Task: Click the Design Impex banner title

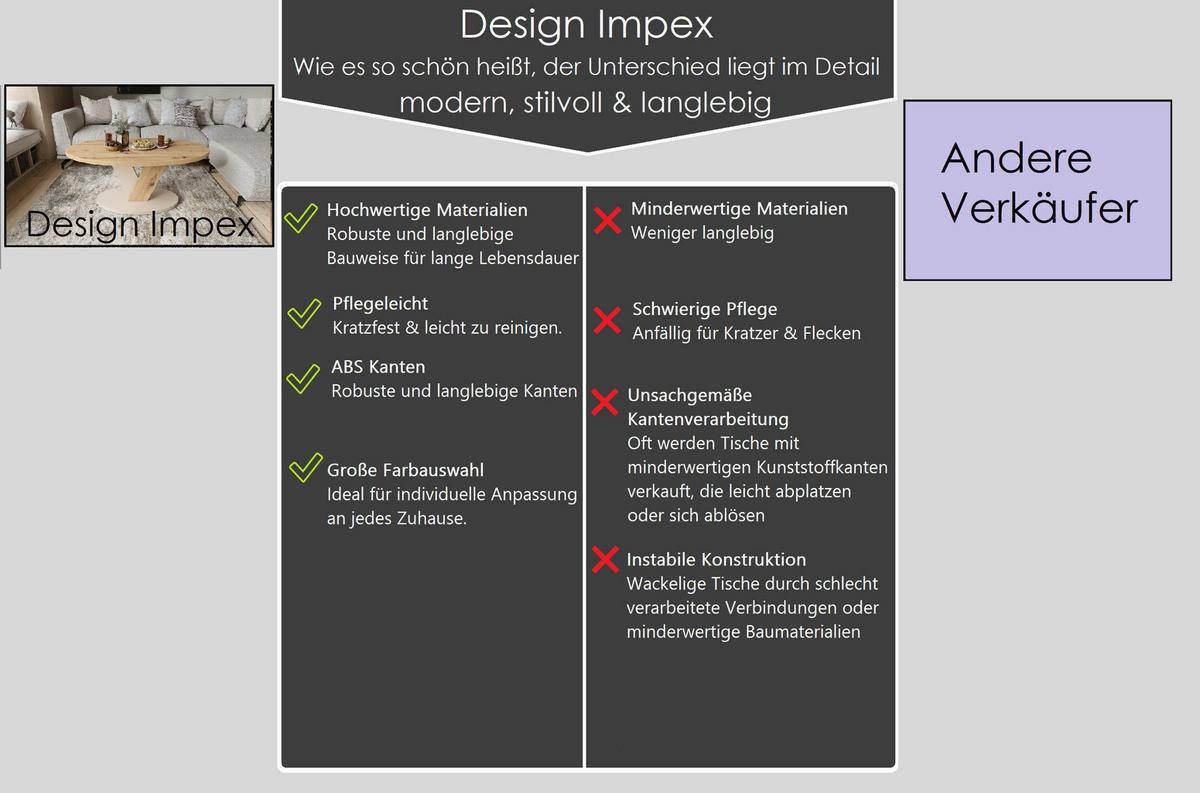Action: 587,24
